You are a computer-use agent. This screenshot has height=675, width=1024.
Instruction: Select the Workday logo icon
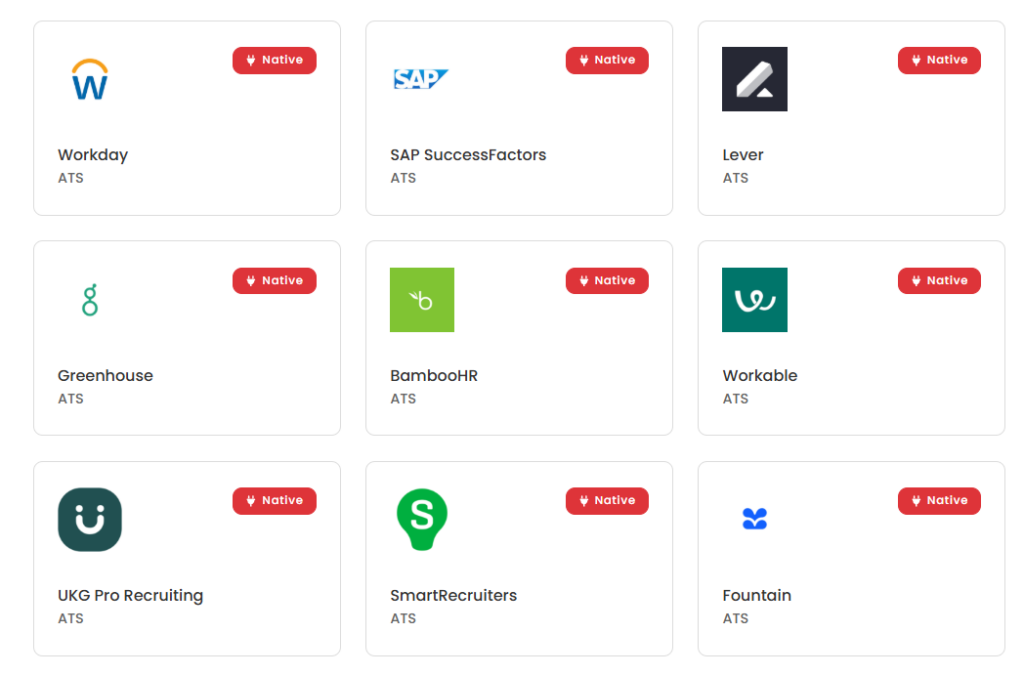point(89,79)
